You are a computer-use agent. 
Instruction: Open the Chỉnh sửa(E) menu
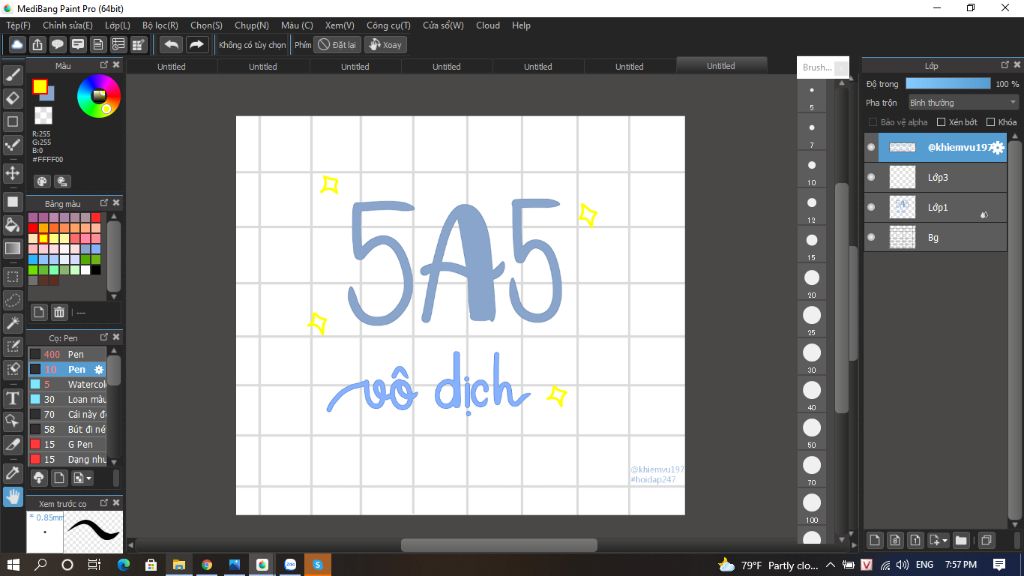coord(67,25)
